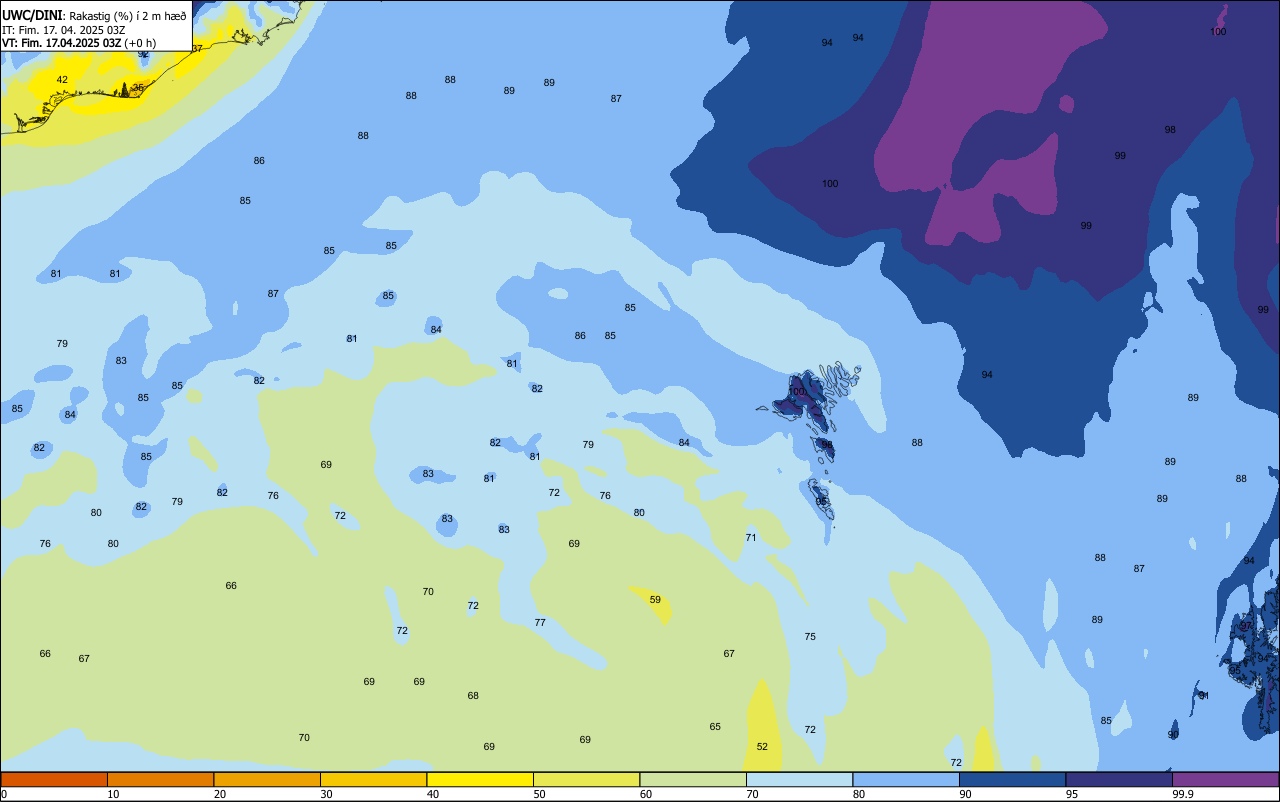Click the map value '75'
The image size is (1280, 802).
[x=810, y=637]
